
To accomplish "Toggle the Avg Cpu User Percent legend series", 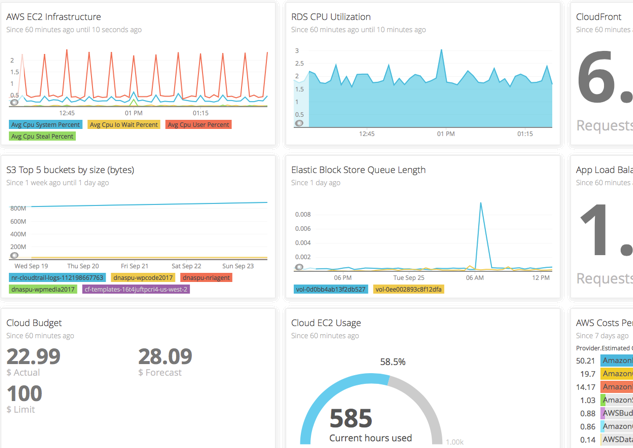I will [198, 125].
